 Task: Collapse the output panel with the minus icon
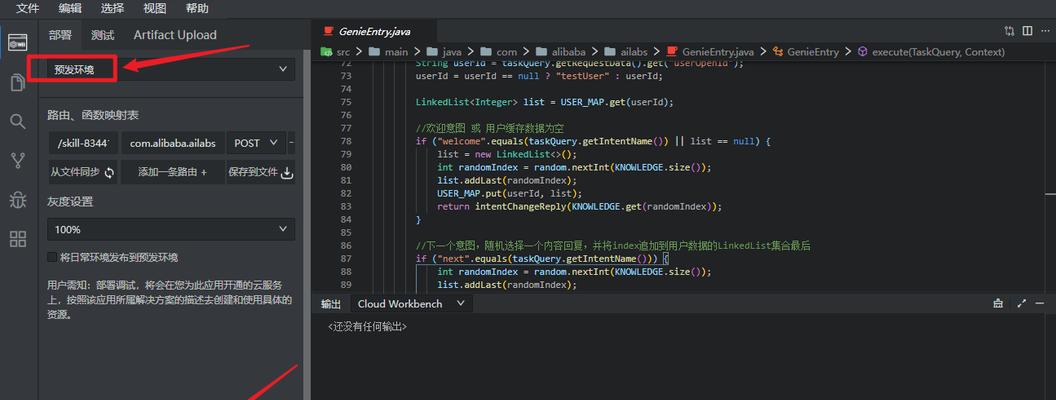[x=1041, y=304]
